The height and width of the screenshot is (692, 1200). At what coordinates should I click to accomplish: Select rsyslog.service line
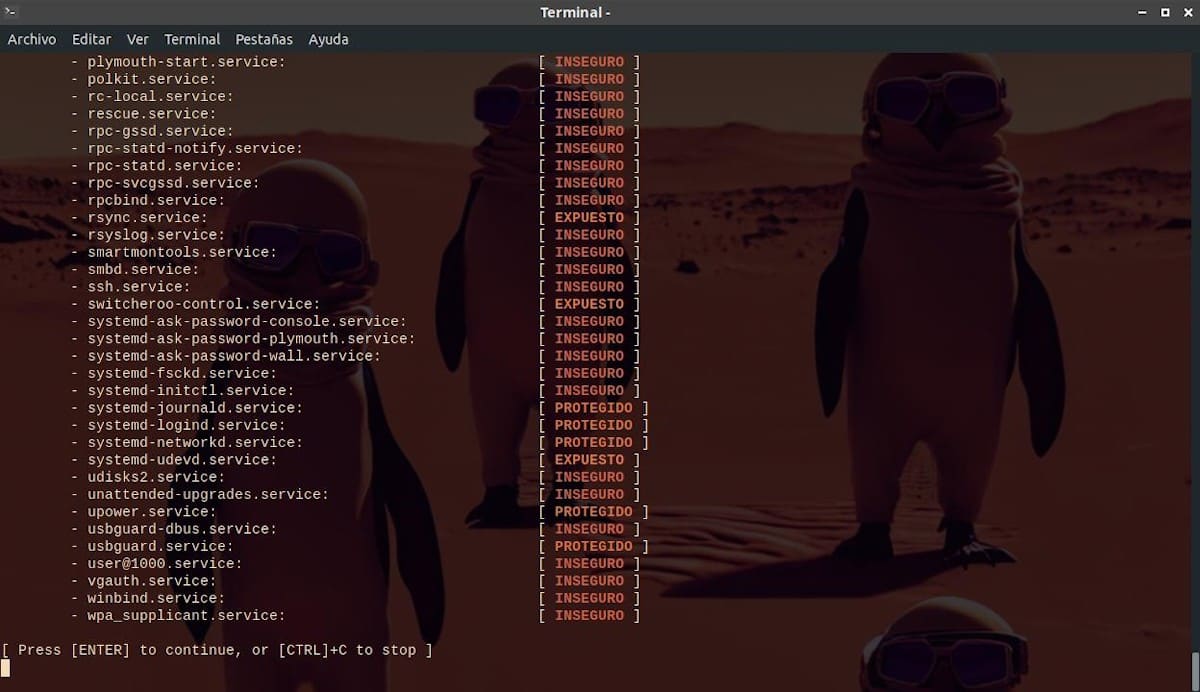pos(355,235)
